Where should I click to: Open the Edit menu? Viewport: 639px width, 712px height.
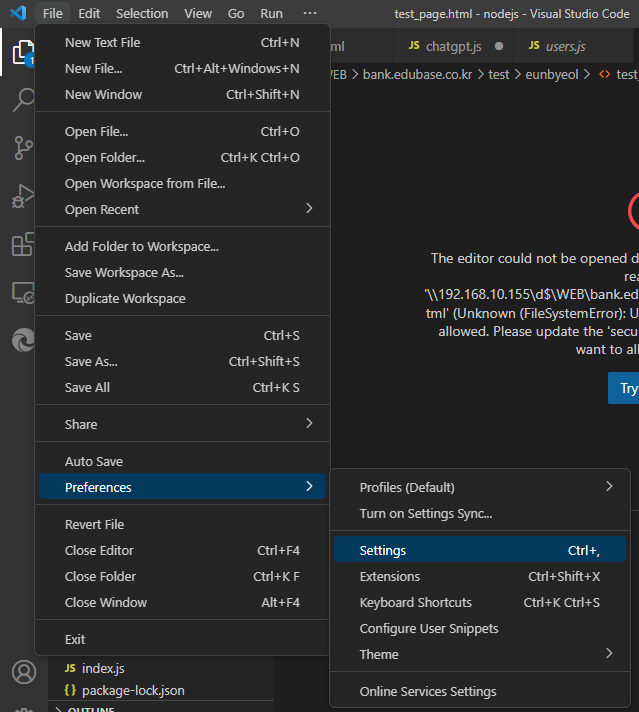click(x=89, y=14)
